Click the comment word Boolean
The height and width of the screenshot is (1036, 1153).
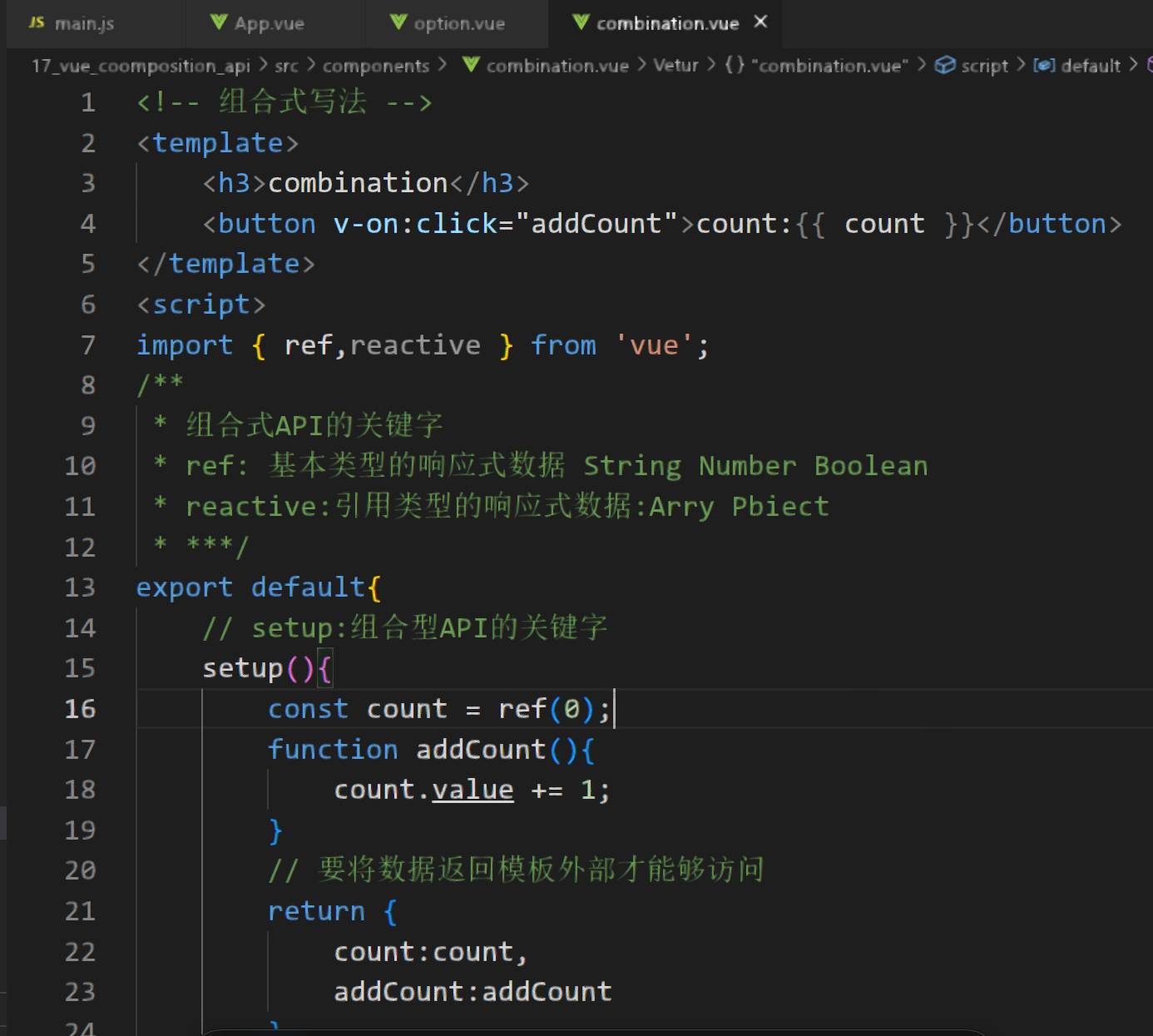(x=871, y=466)
